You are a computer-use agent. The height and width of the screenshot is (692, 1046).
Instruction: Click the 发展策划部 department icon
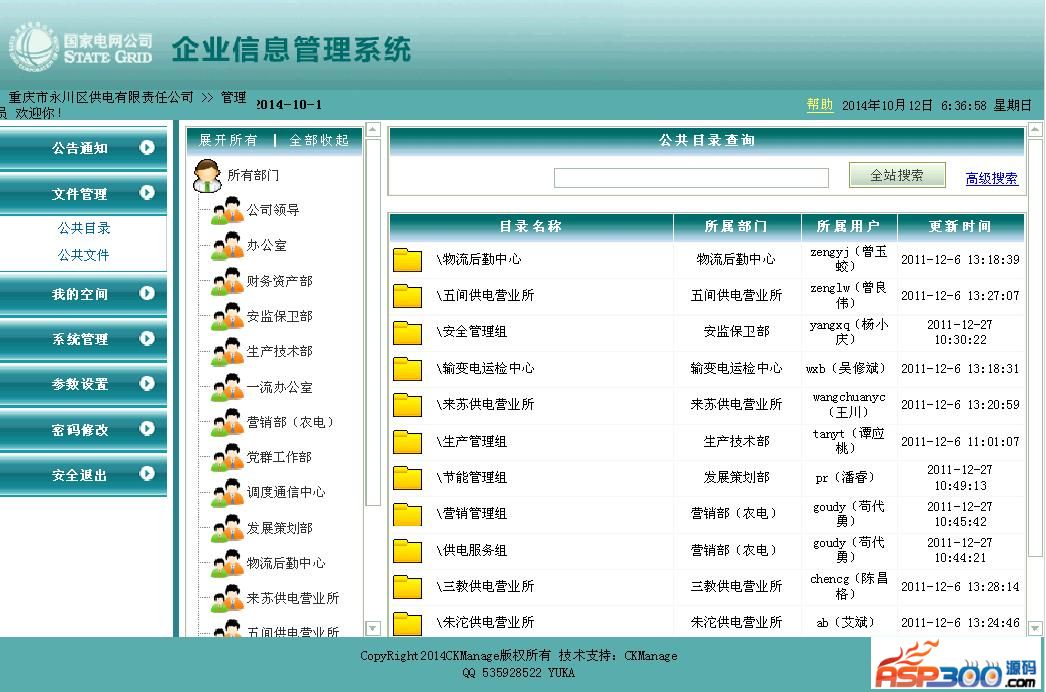(x=227, y=528)
